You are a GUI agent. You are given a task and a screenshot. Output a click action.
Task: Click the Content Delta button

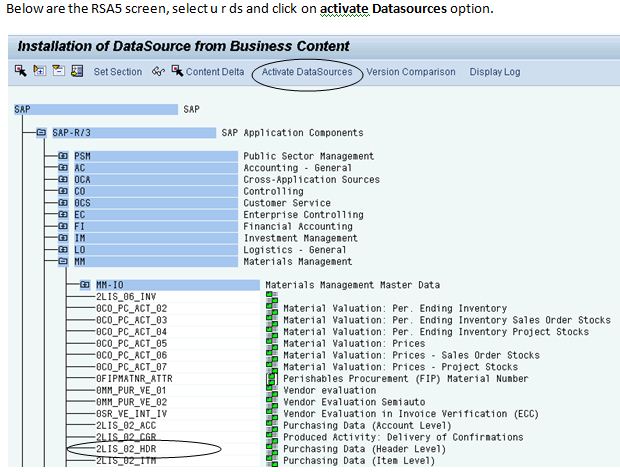tap(208, 72)
